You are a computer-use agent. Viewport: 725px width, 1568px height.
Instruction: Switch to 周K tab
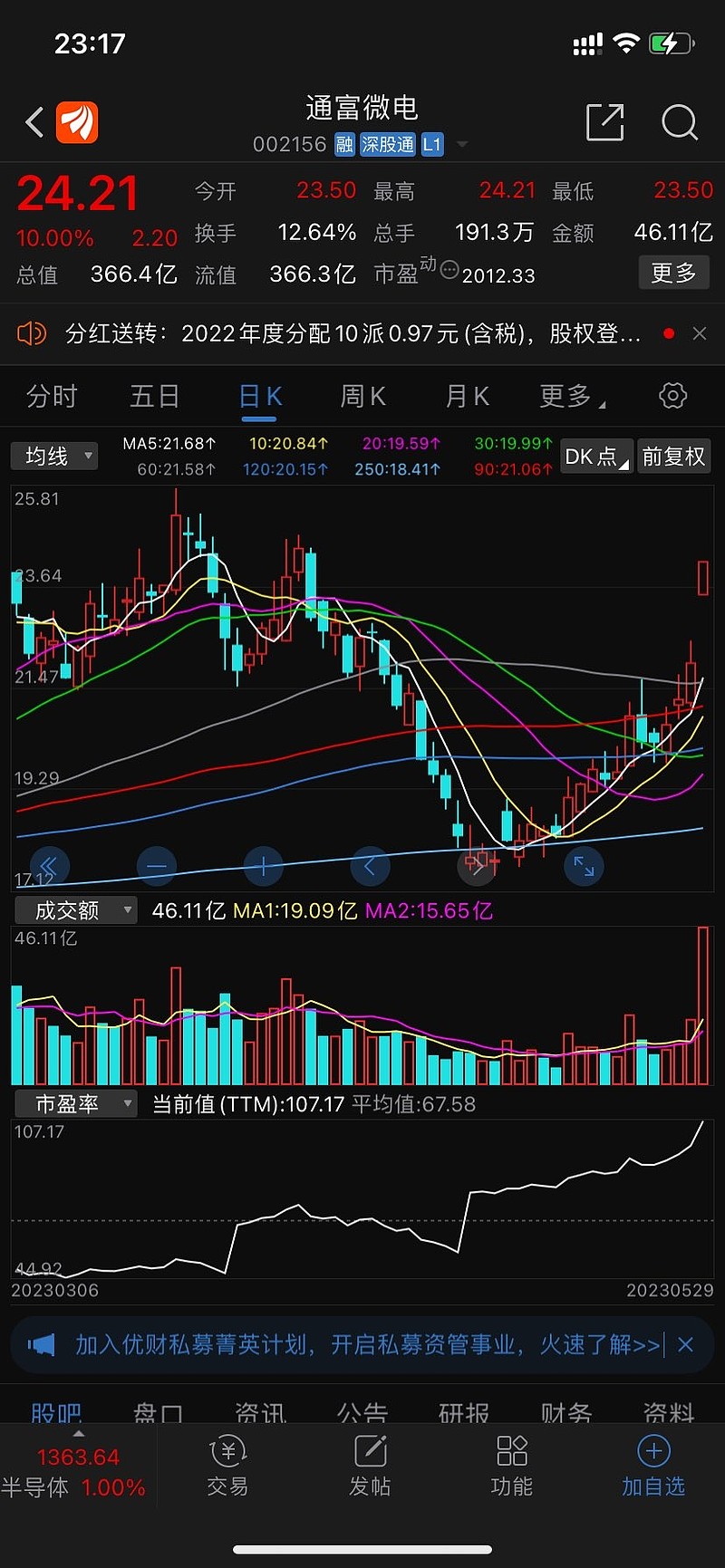363,396
